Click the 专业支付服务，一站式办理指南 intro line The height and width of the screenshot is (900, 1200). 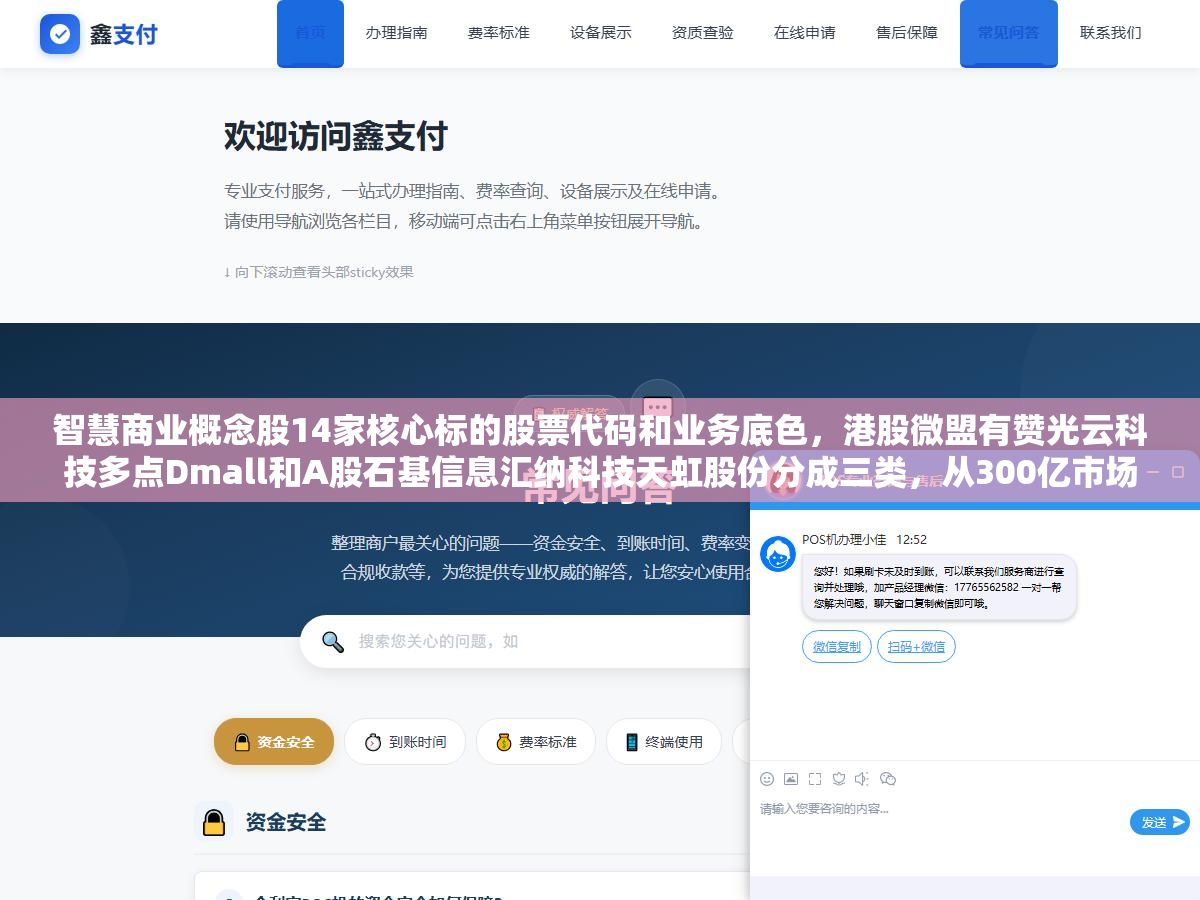(473, 190)
